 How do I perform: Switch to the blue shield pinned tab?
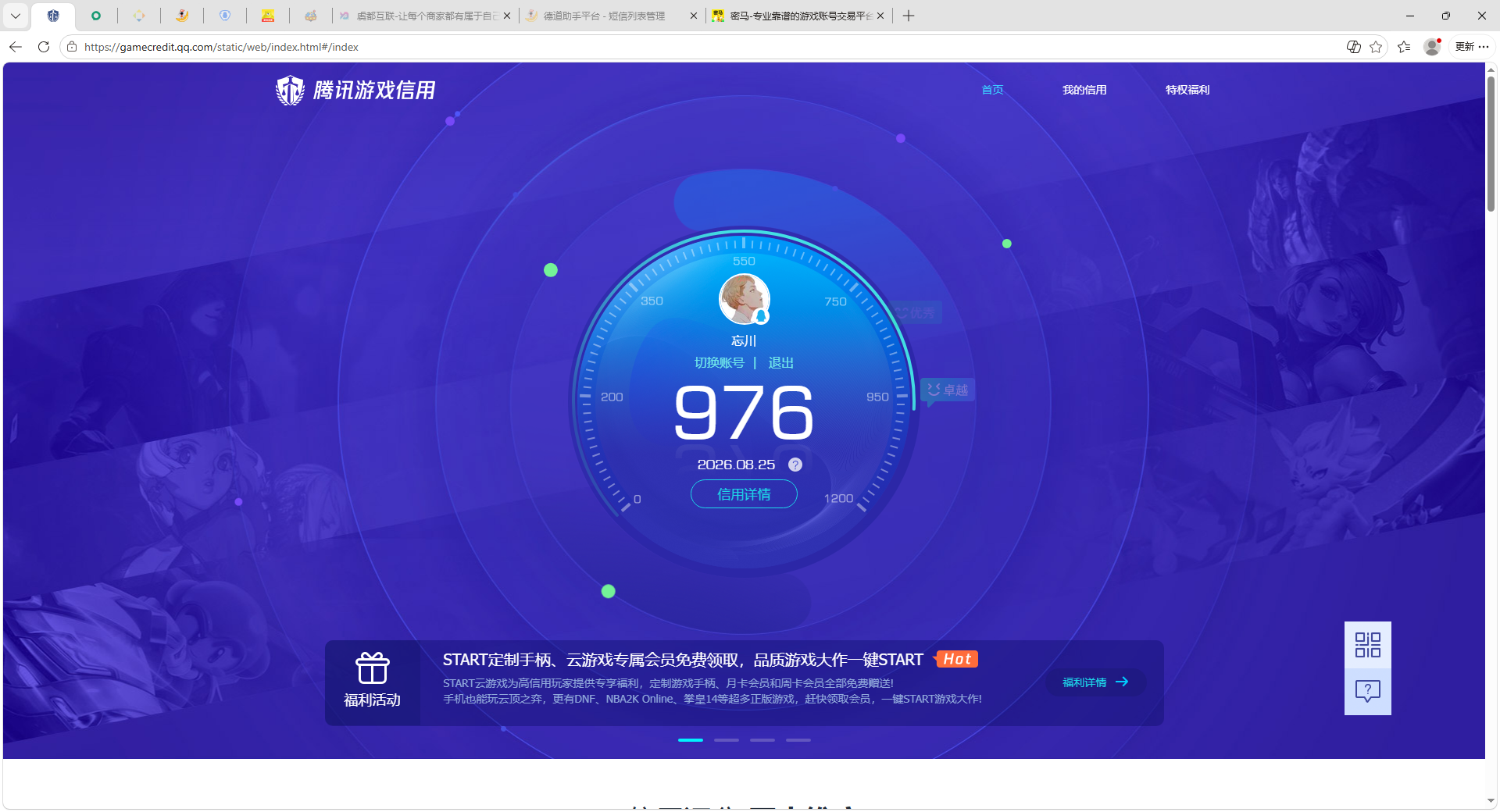click(225, 16)
